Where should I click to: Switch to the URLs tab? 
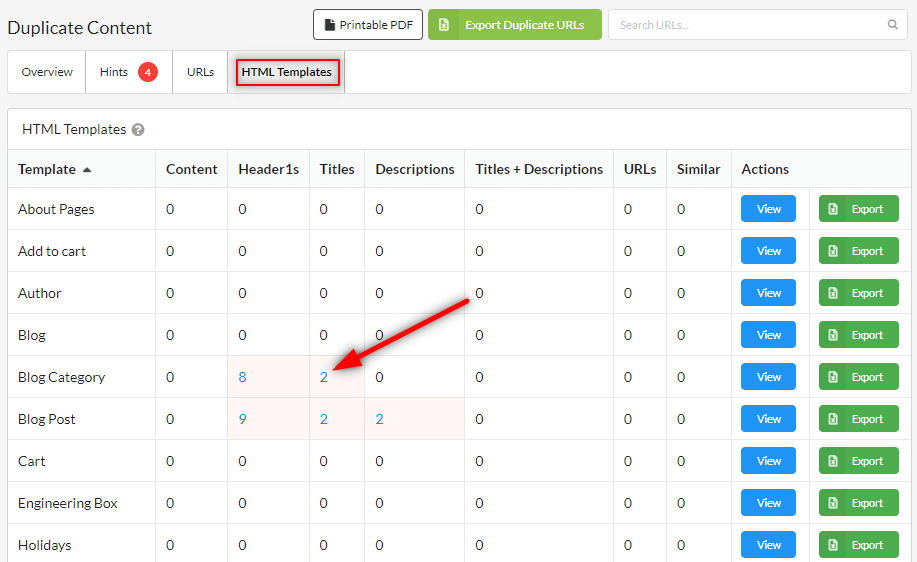coord(200,72)
